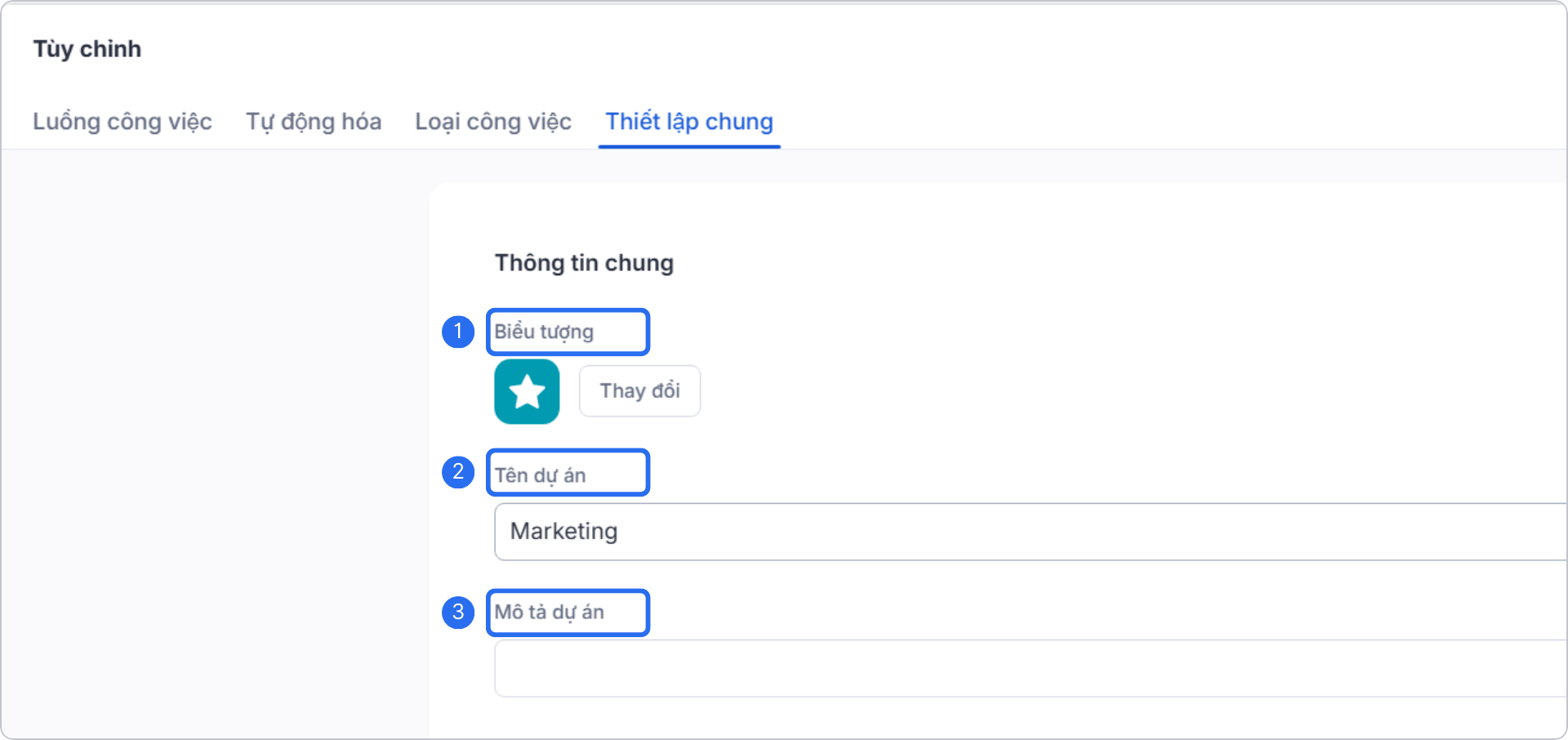Click the Thông tin chung section title
Screen dimensions: 1568x740
[x=583, y=262]
